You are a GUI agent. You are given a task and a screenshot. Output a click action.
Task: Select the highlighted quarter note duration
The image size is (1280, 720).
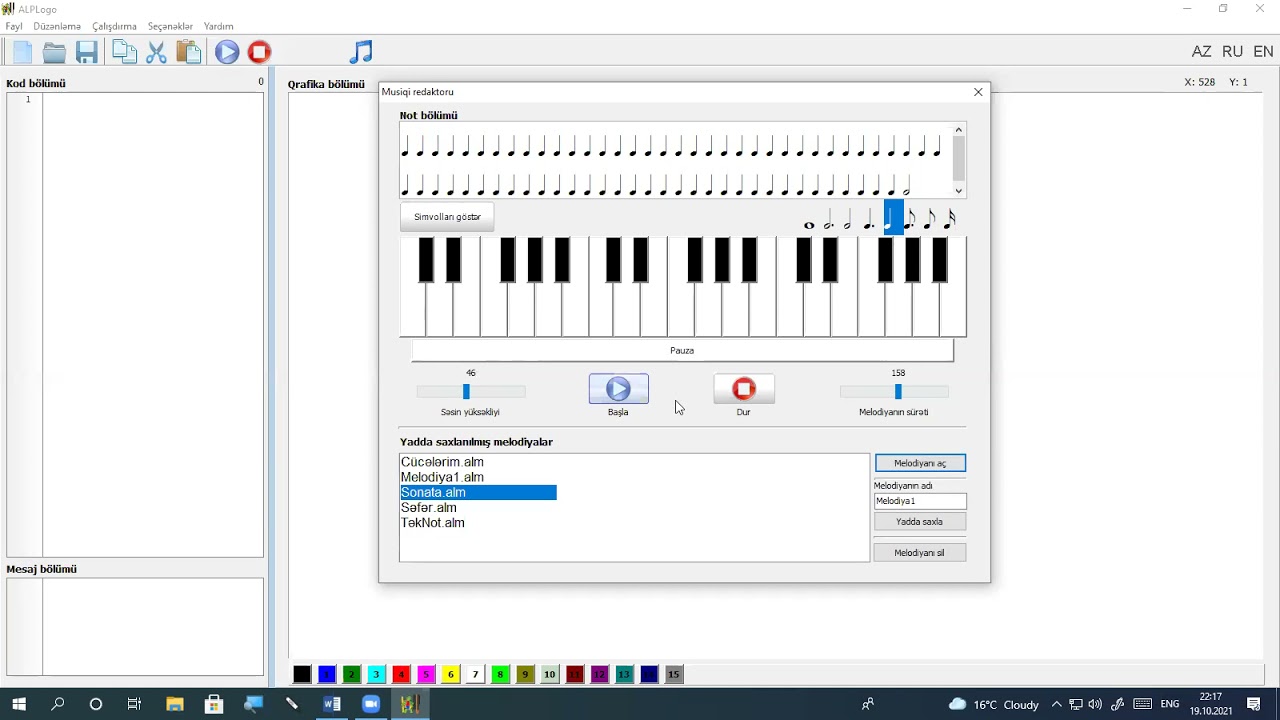coord(893,217)
